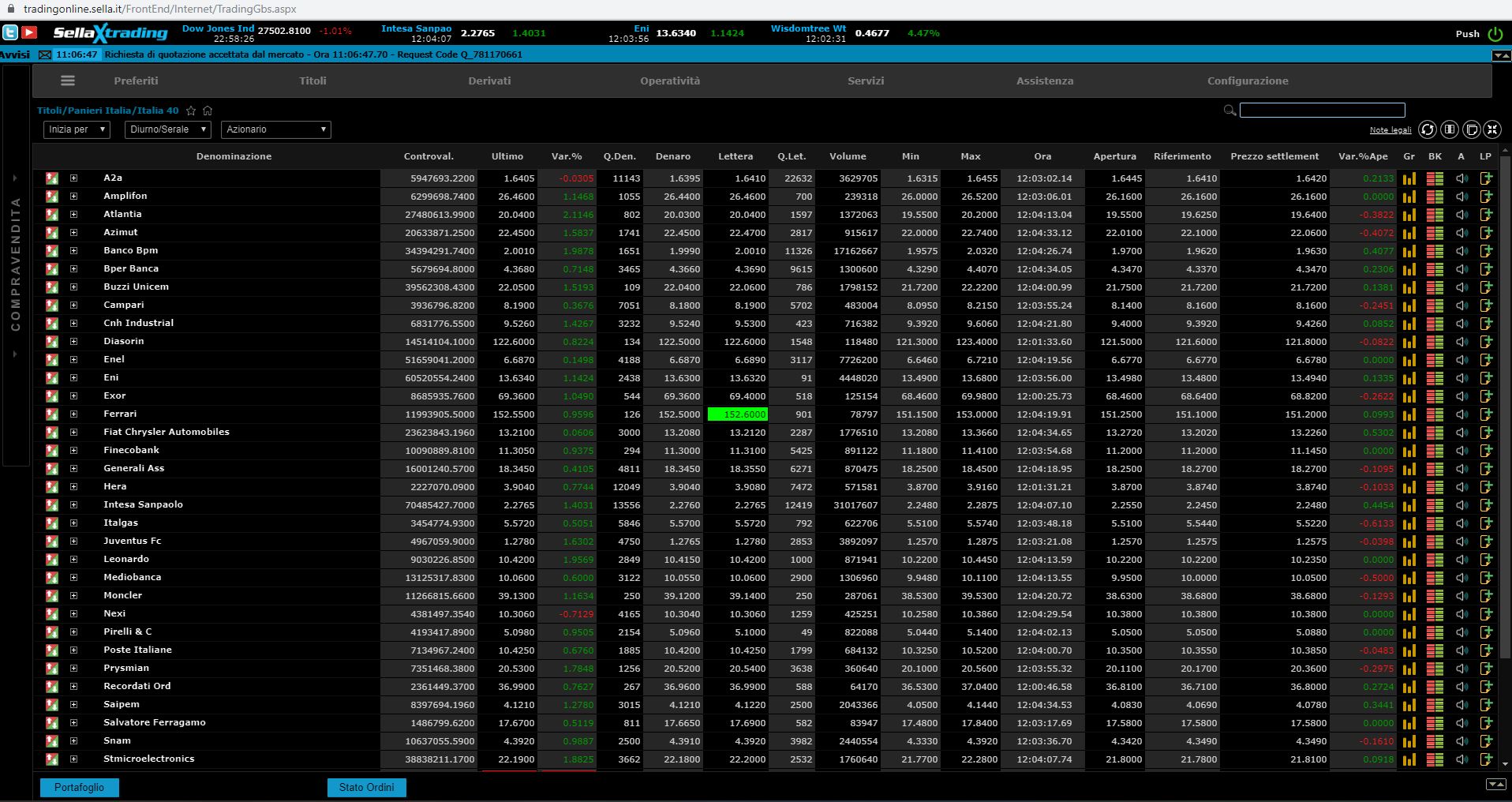The height and width of the screenshot is (802, 1512).
Task: Click the search input field
Action: tap(1323, 111)
